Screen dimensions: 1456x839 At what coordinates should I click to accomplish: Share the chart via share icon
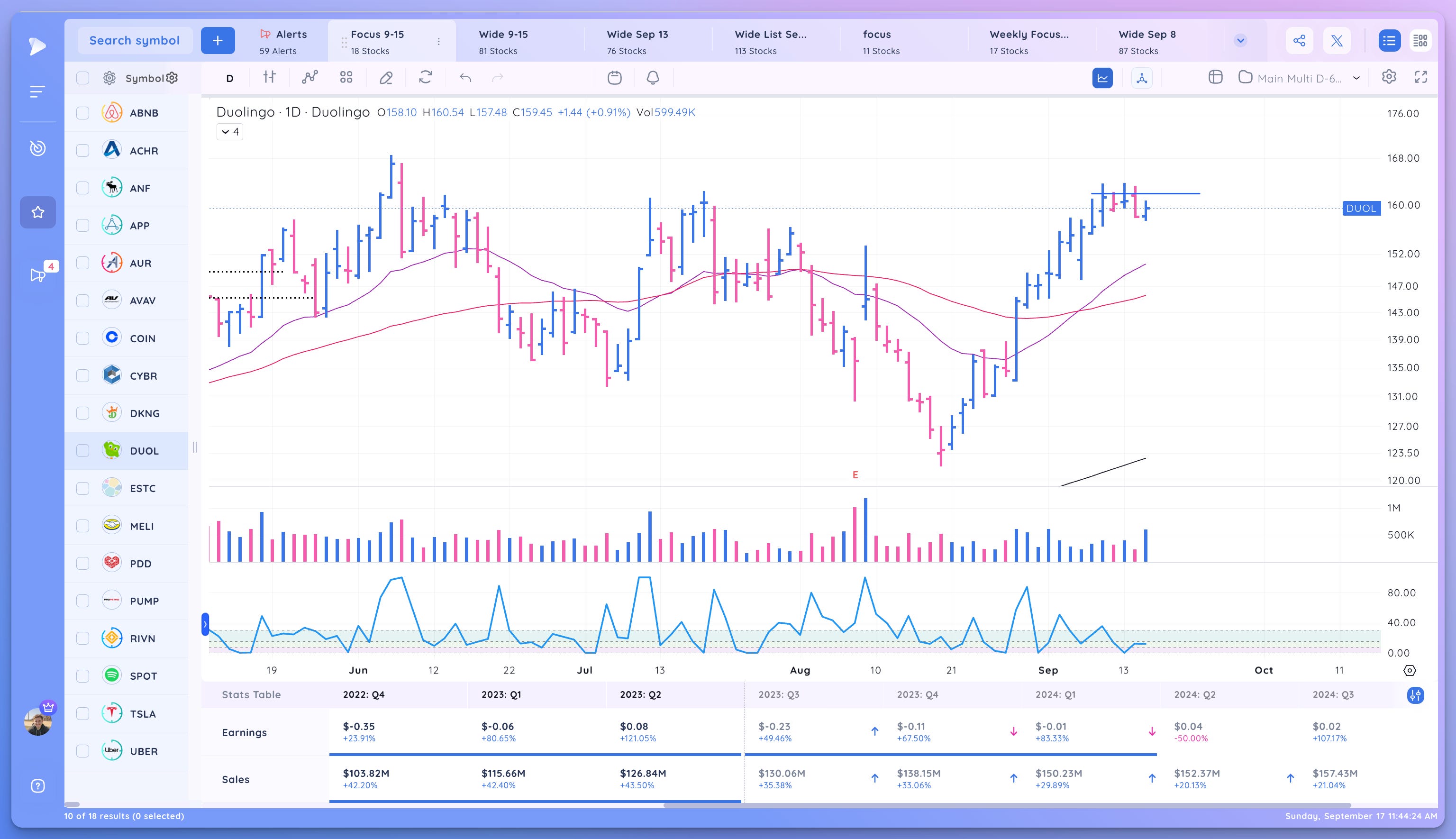coord(1299,40)
